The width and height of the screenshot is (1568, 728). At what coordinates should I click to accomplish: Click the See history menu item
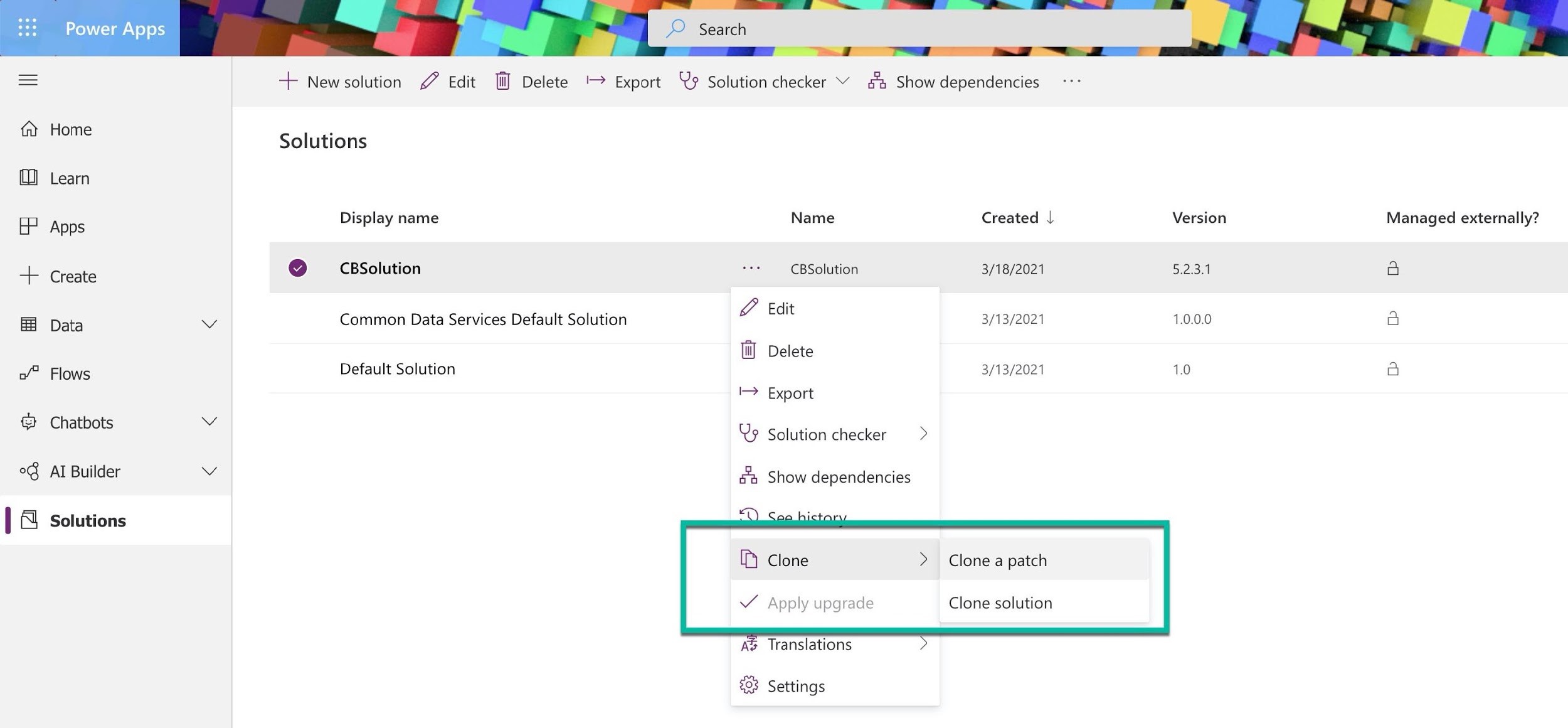coord(807,517)
